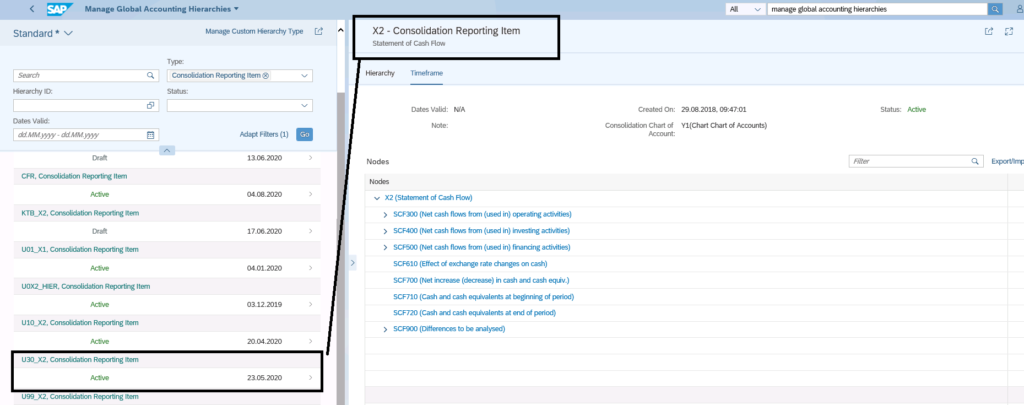Collapse the X2 Statement of Cash Flow node
Image resolution: width=1024 pixels, height=405 pixels.
tap(377, 198)
